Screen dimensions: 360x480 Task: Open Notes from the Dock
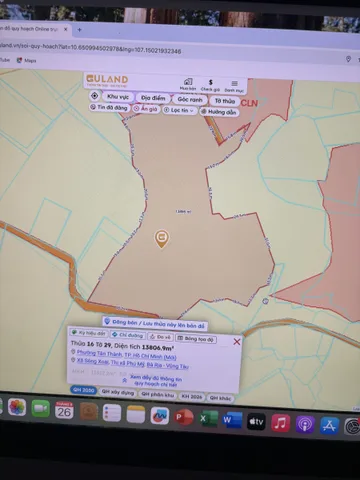tap(136, 415)
